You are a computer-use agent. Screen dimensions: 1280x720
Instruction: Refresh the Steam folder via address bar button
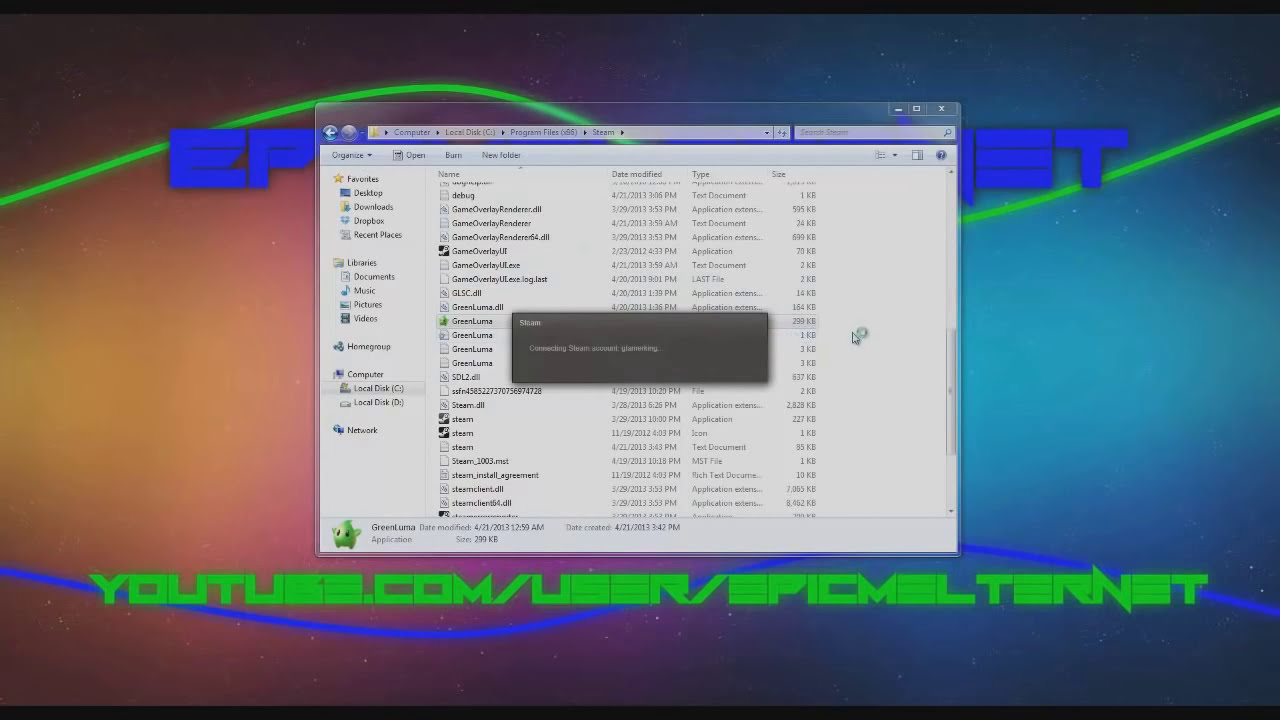pyautogui.click(x=782, y=132)
